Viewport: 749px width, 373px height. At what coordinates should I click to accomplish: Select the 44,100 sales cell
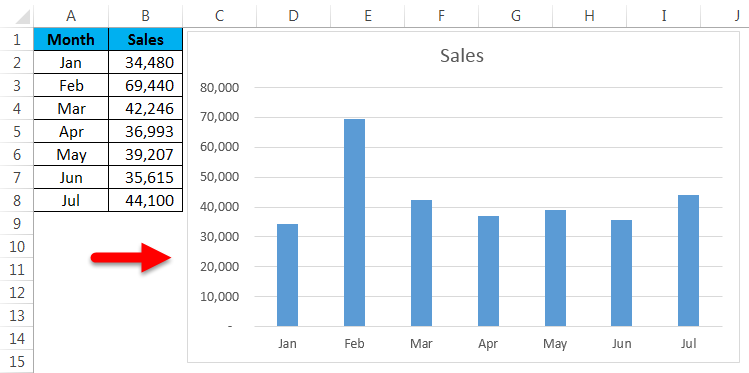146,201
